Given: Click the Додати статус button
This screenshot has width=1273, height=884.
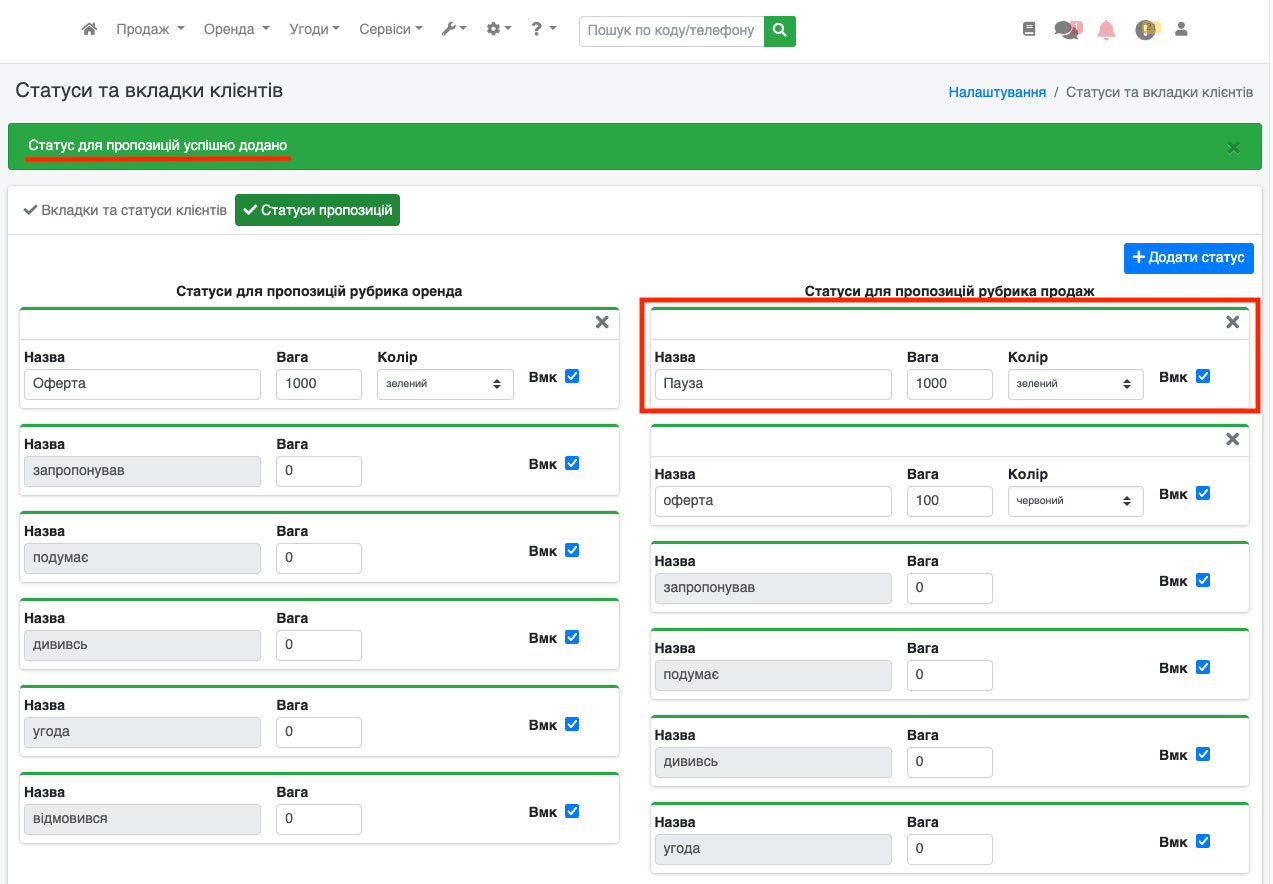Looking at the screenshot, I should coord(1188,258).
